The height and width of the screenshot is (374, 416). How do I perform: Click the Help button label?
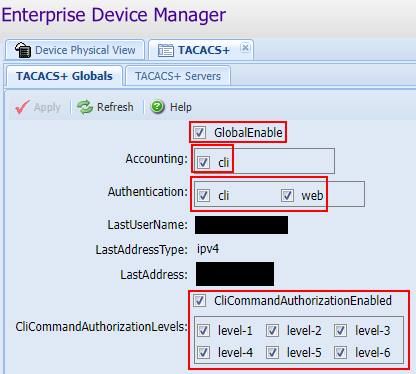pos(181,107)
